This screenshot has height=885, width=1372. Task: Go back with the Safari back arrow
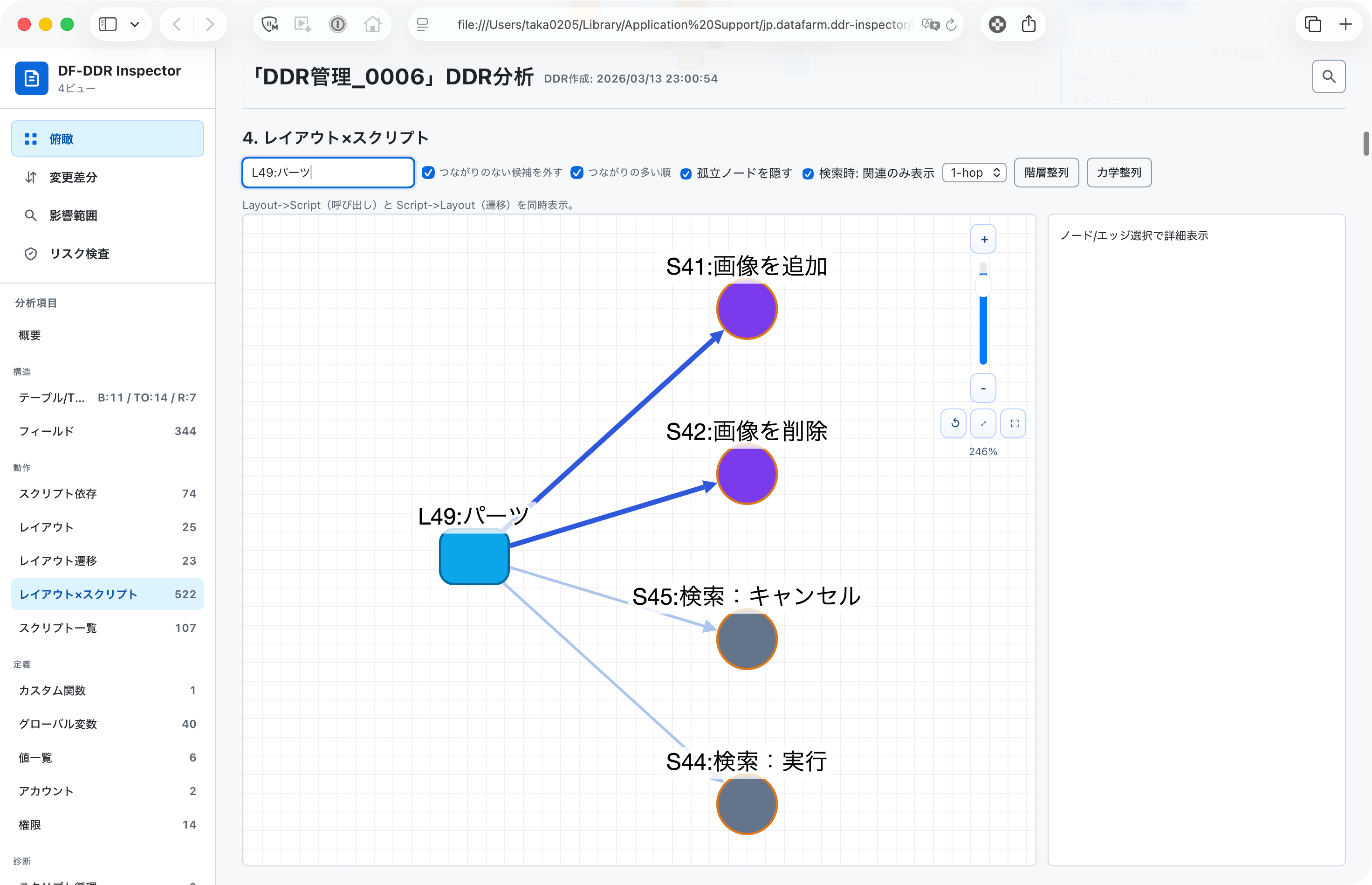(x=177, y=24)
